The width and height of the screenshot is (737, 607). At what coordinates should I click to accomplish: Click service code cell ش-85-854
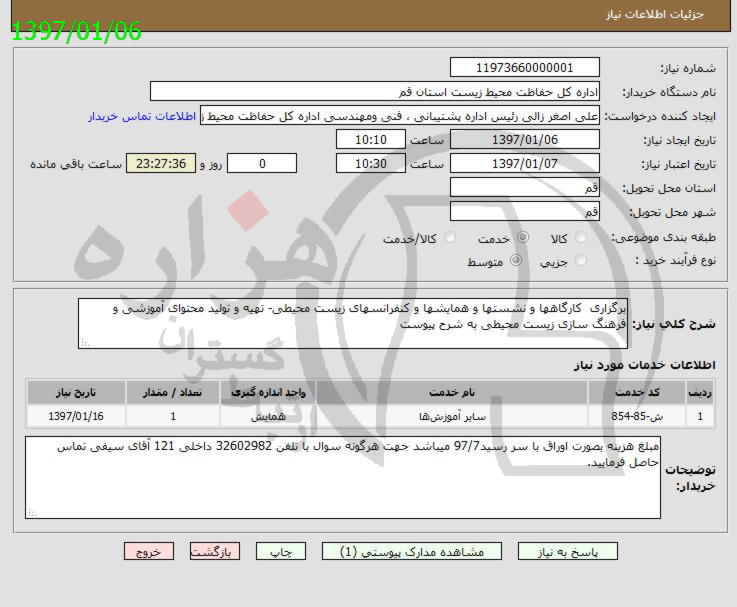coord(637,417)
